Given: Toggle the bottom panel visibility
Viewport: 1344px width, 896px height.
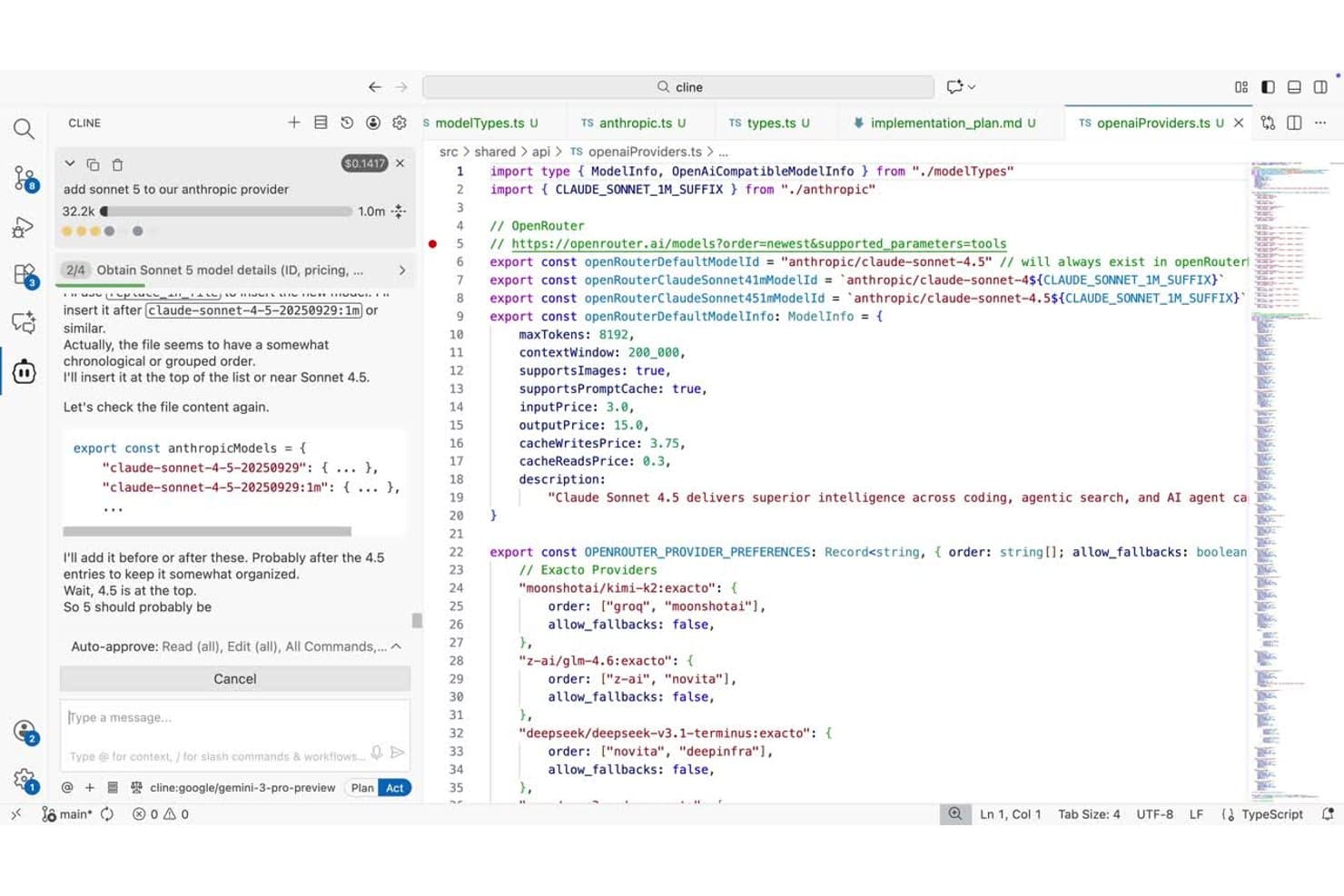Looking at the screenshot, I should click(x=1294, y=87).
